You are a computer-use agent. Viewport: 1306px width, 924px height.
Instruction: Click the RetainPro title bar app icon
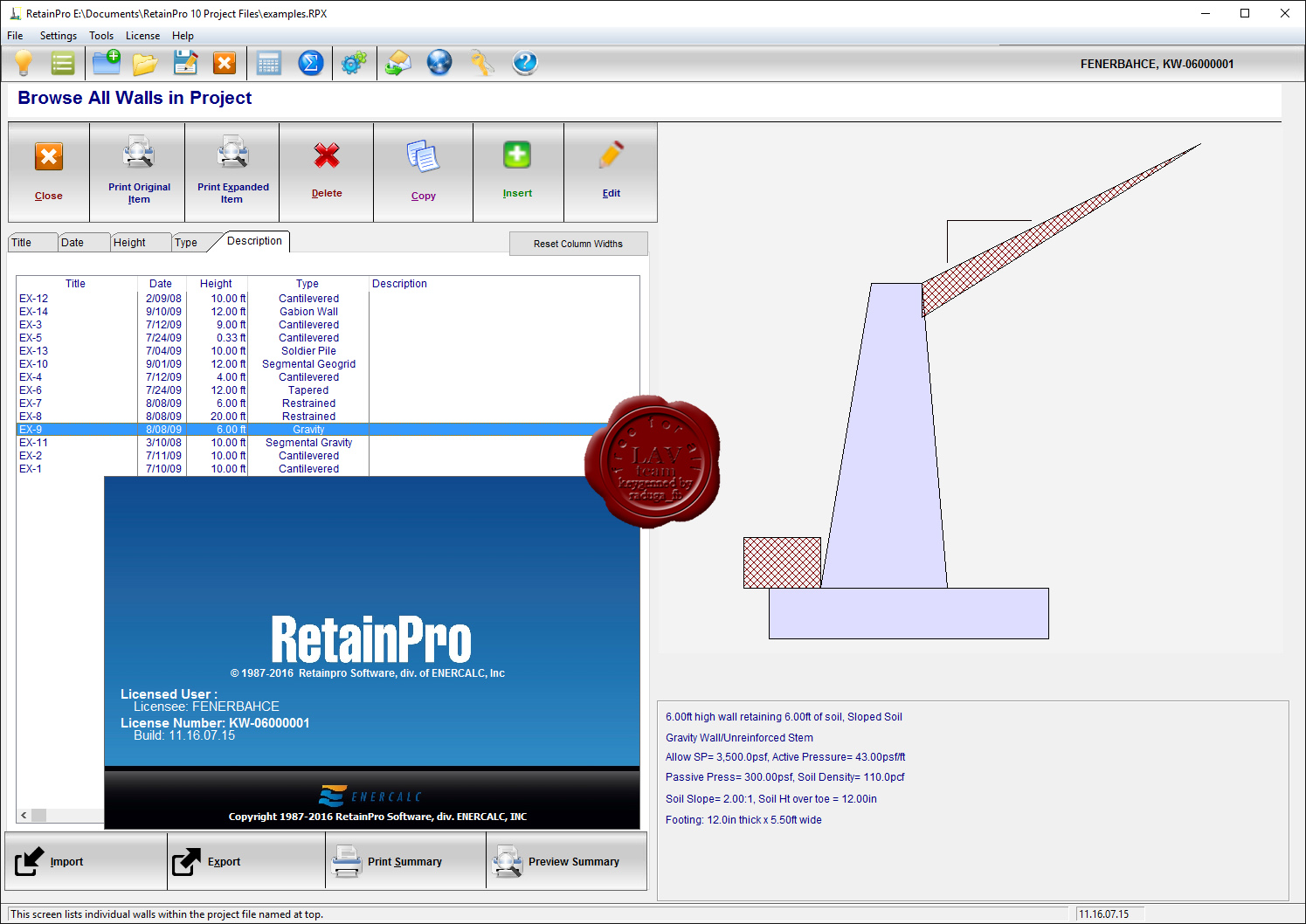tap(15, 13)
